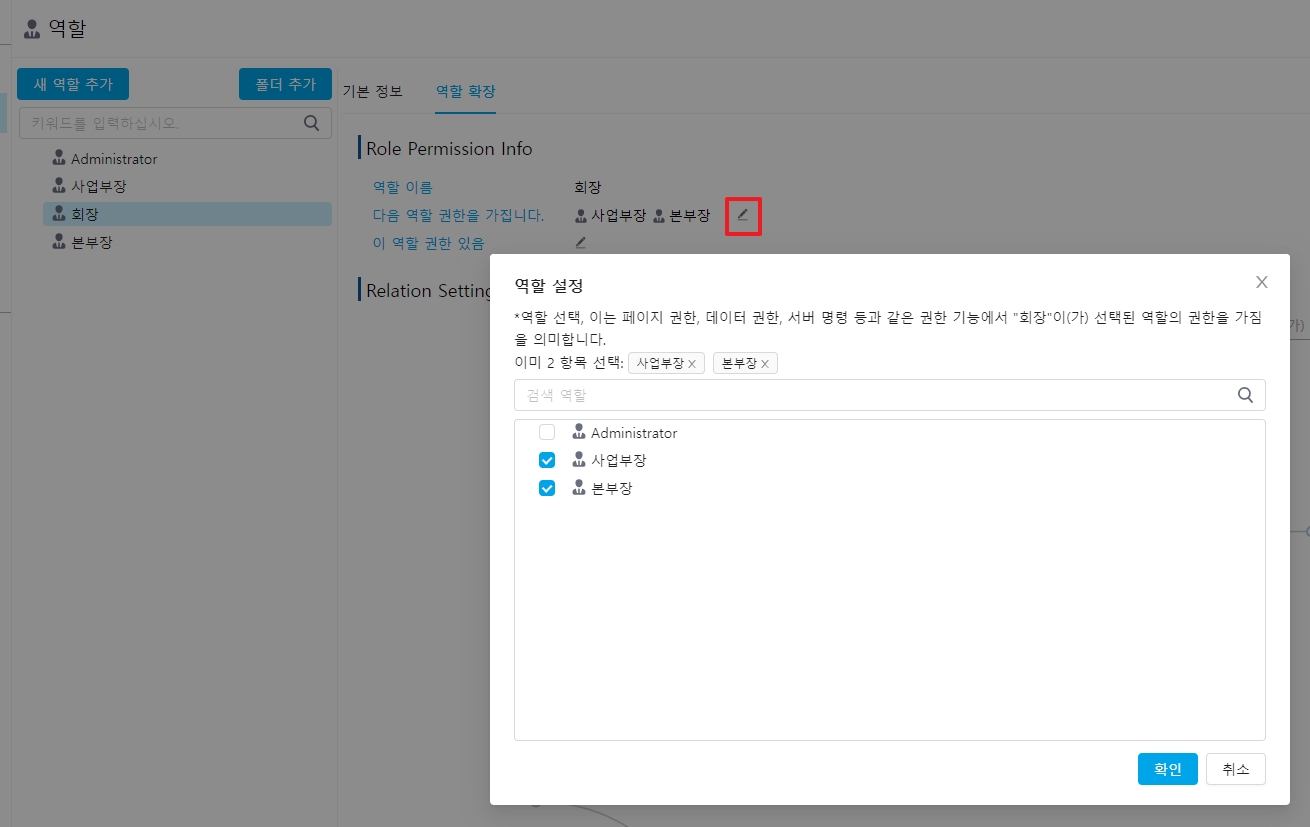The image size is (1310, 827).
Task: Remove the 본부장 tag from selected items
Action: click(765, 364)
